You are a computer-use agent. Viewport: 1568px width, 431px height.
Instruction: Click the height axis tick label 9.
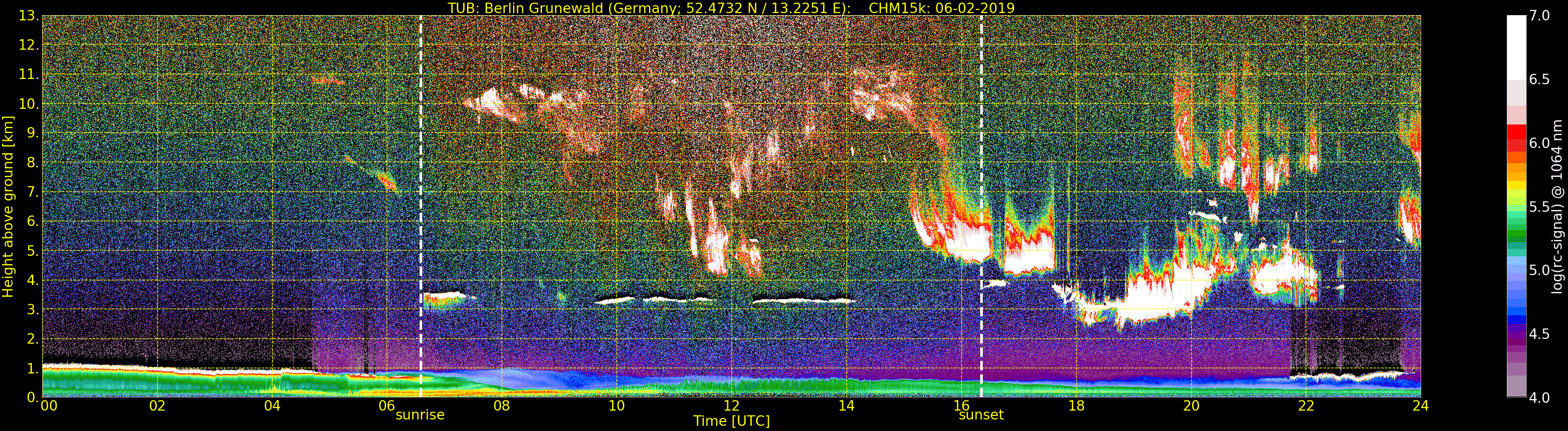(33, 133)
